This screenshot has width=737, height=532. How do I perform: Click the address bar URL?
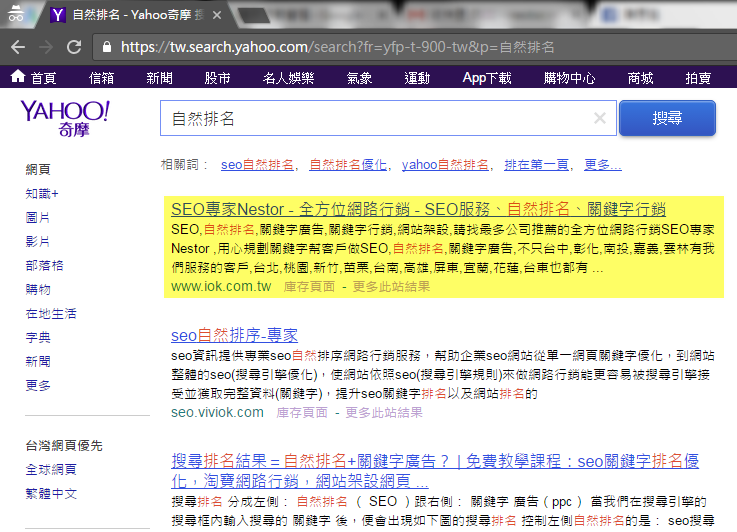tap(337, 47)
